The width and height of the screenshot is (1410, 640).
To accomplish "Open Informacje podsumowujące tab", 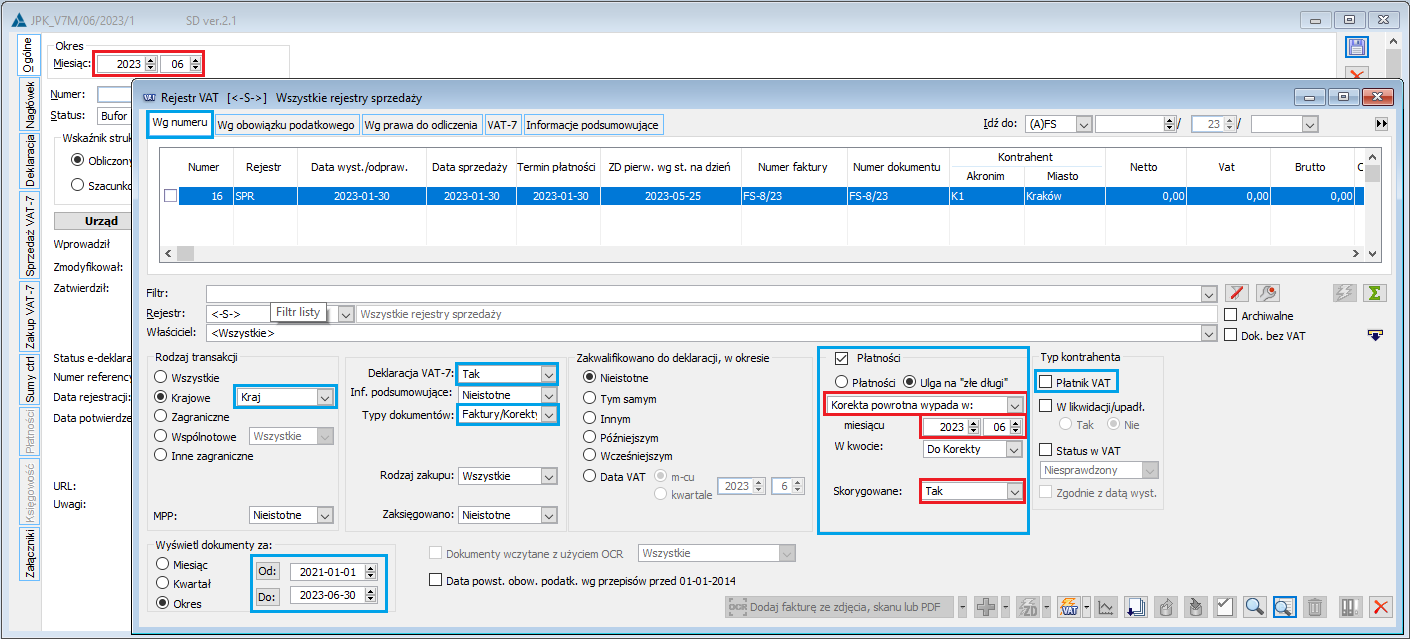I will point(593,125).
